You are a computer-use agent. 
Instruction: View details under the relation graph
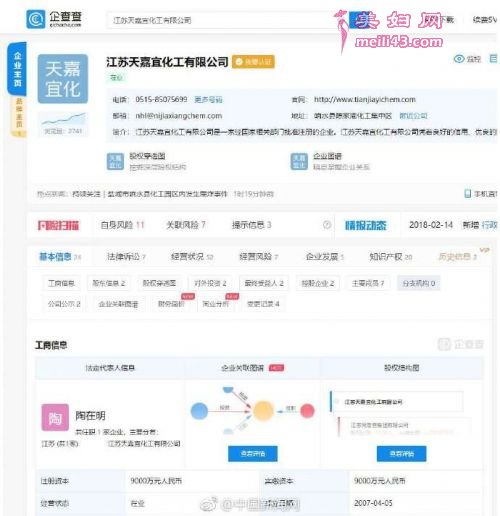pos(253,454)
